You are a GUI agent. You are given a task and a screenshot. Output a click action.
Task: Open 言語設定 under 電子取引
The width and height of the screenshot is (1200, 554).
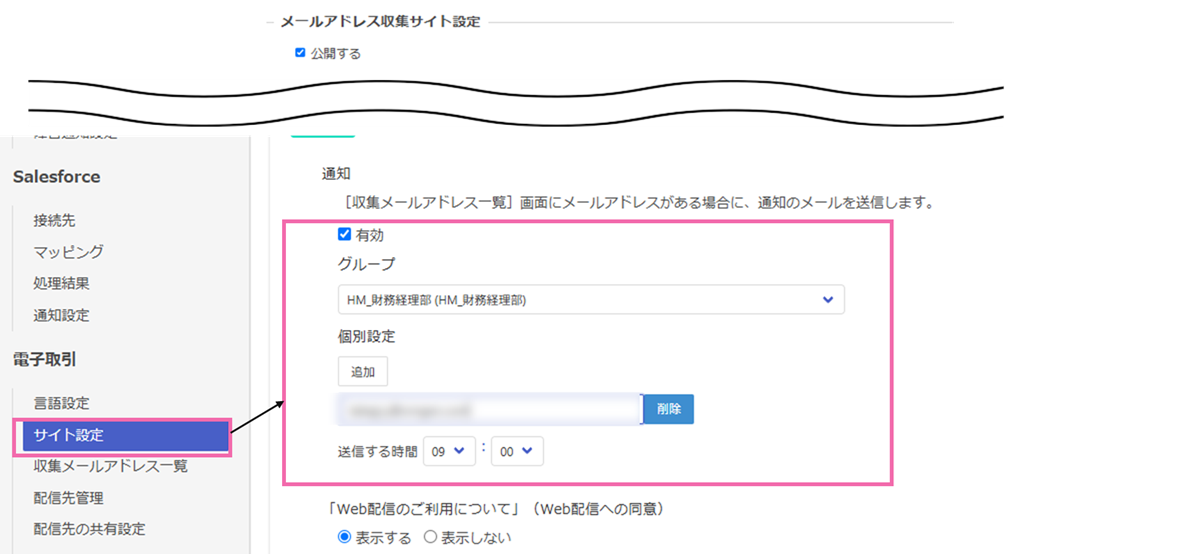[x=62, y=403]
